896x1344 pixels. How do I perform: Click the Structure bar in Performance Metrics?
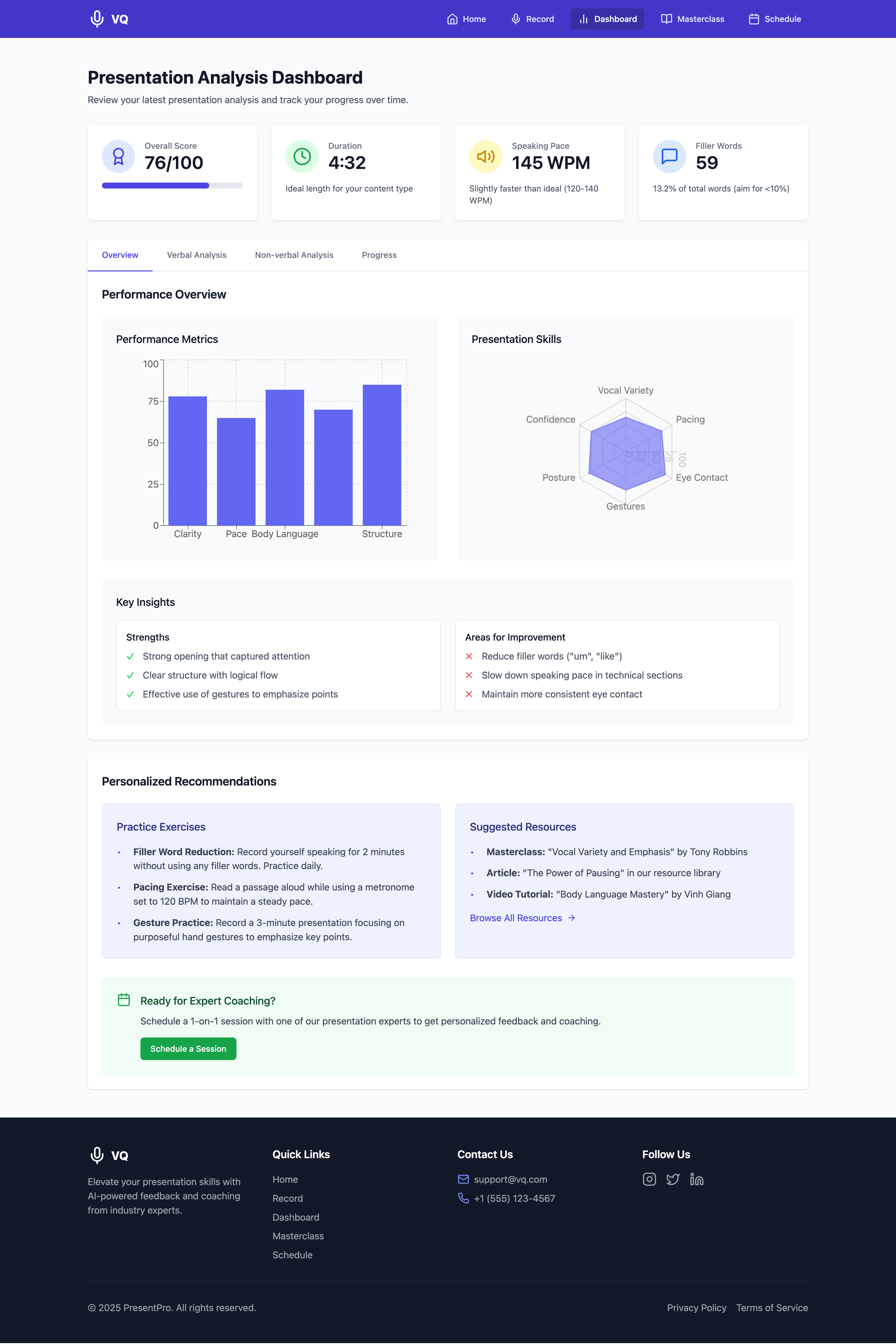pos(382,455)
